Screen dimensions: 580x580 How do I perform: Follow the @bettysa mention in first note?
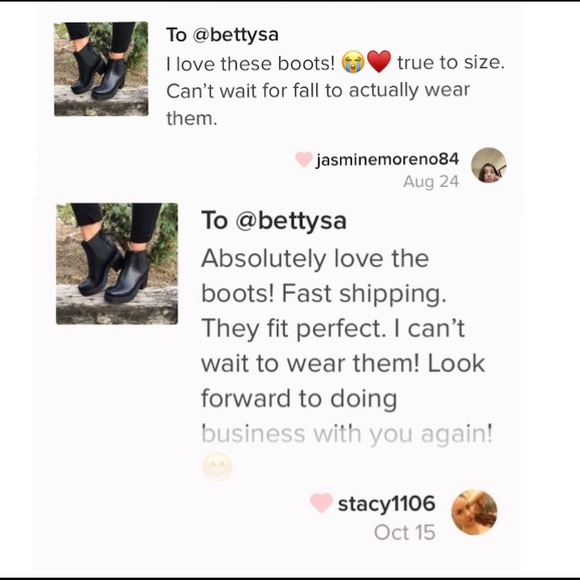[x=235, y=35]
